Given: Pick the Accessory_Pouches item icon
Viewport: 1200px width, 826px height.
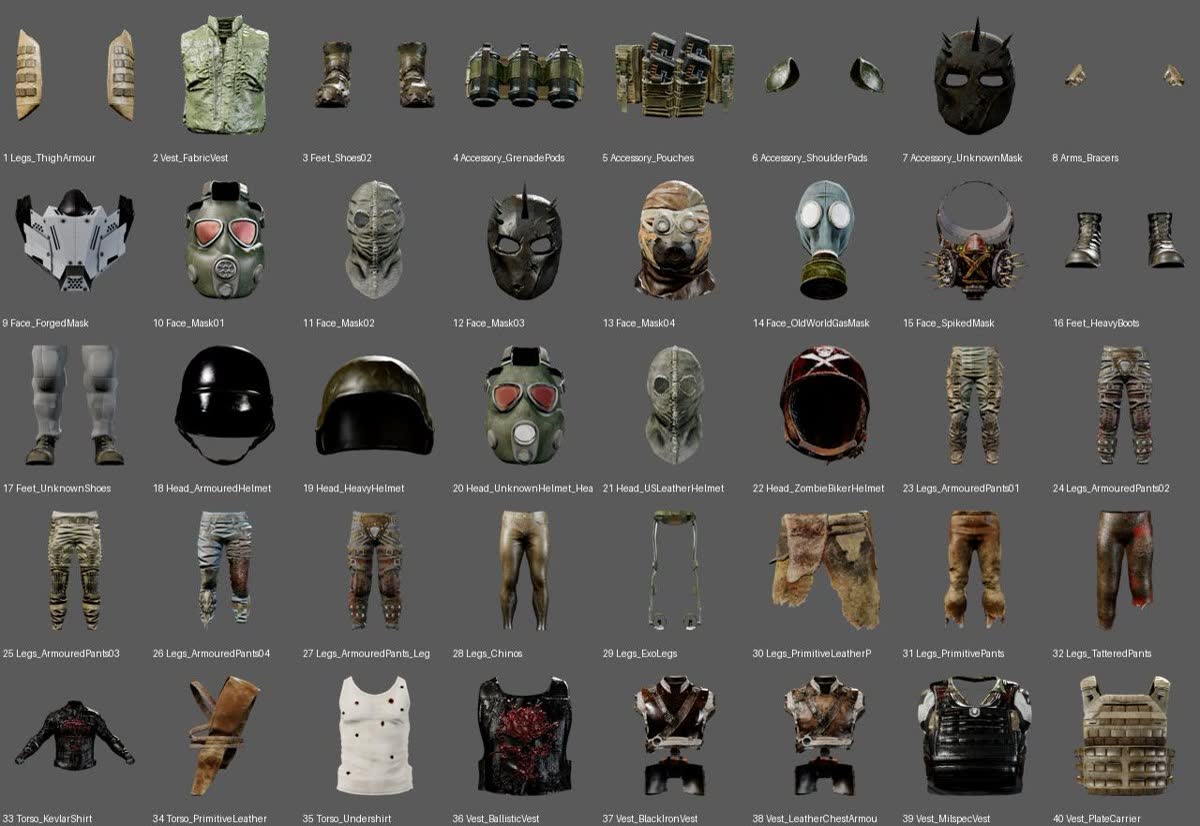Looking at the screenshot, I should pyautogui.click(x=675, y=75).
